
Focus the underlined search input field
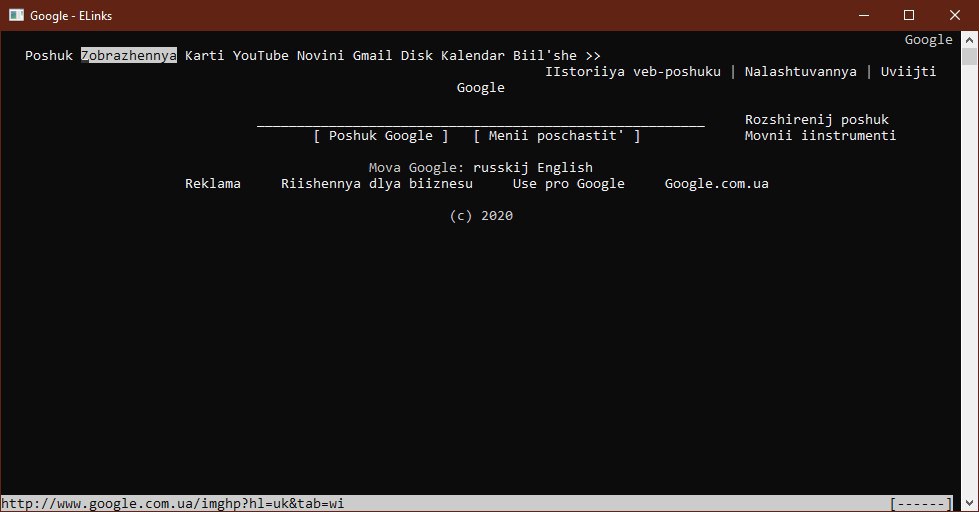tap(481, 120)
